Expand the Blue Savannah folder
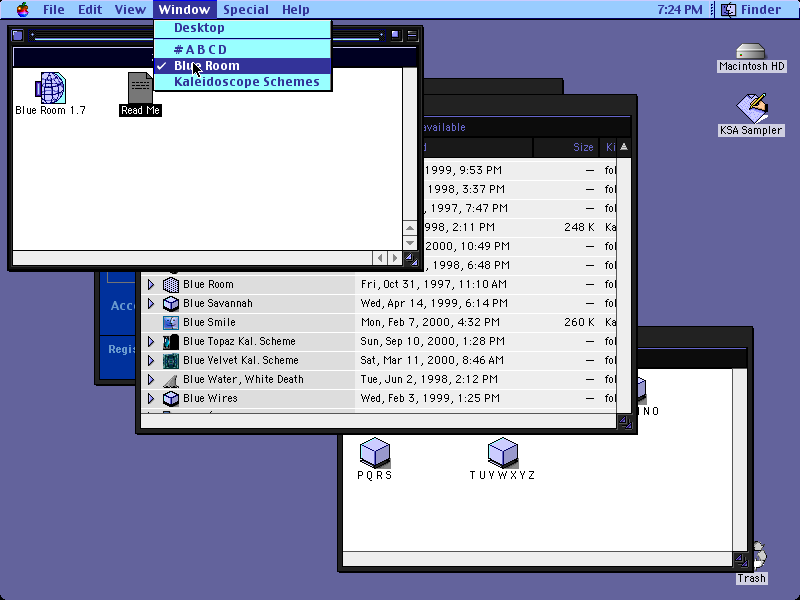The height and width of the screenshot is (600, 800). [151, 303]
